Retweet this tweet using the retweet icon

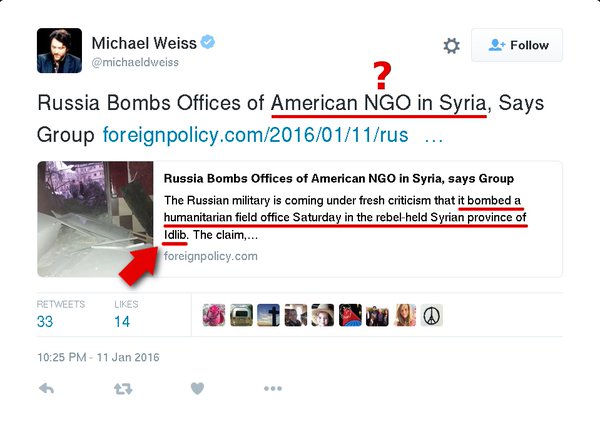[x=123, y=389]
